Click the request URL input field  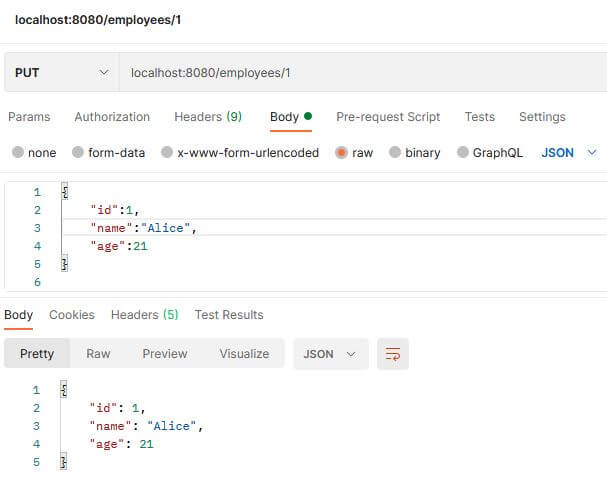(x=363, y=72)
